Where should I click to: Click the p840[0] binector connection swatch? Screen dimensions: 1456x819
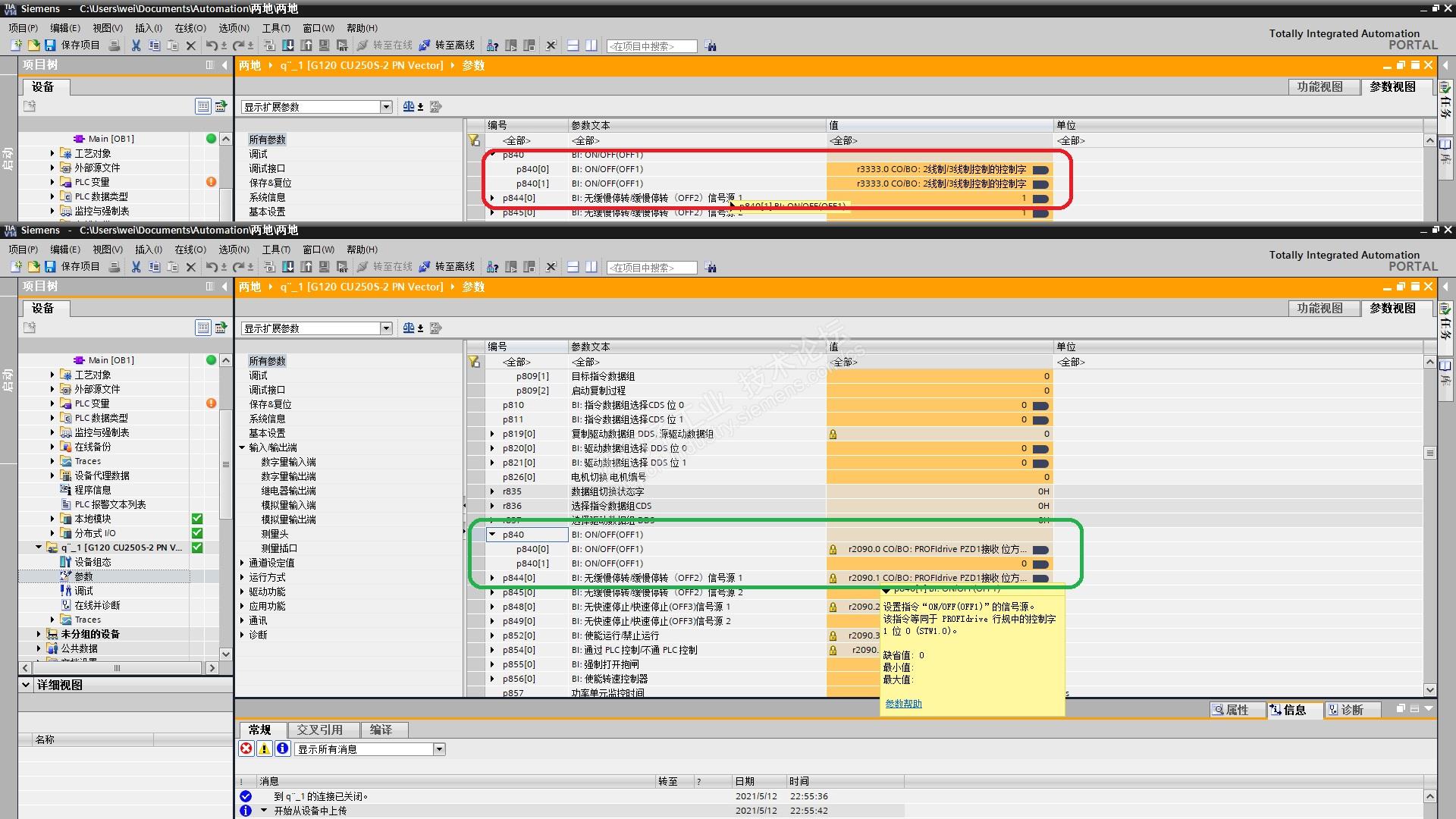1041,550
